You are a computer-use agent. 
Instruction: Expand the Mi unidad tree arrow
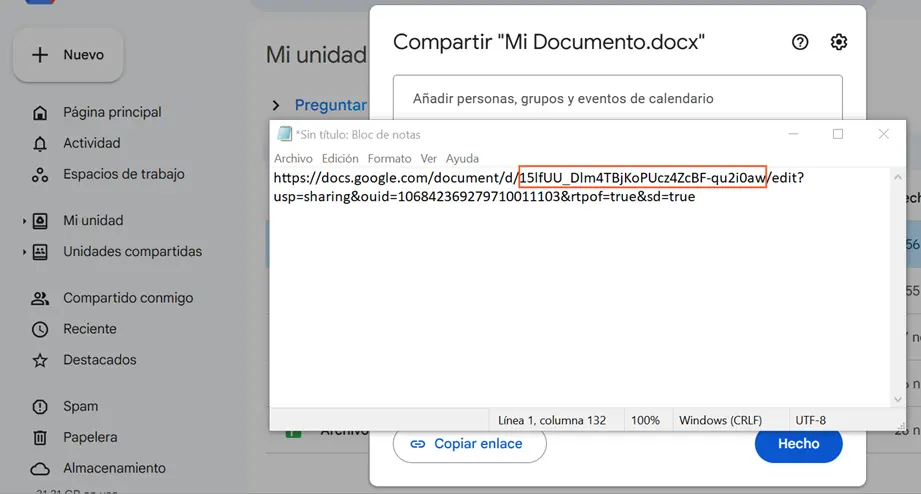pos(24,221)
